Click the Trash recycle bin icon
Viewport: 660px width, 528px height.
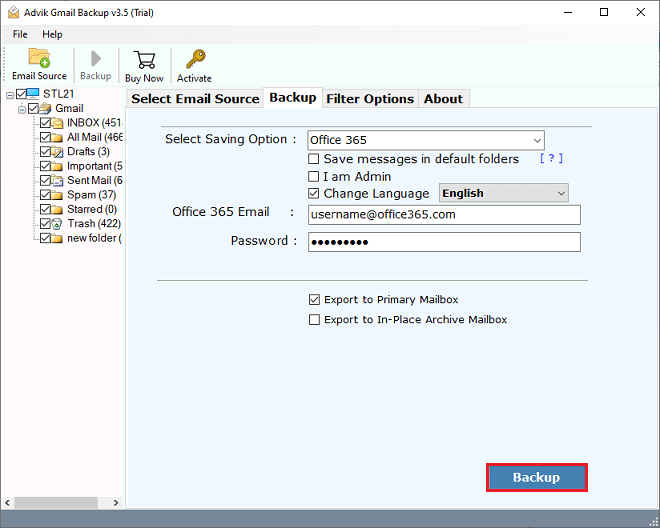(x=57, y=224)
